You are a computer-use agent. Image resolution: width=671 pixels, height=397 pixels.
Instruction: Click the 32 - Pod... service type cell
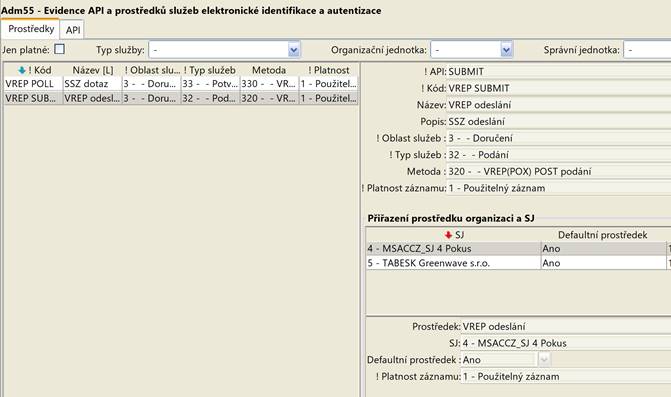point(210,98)
